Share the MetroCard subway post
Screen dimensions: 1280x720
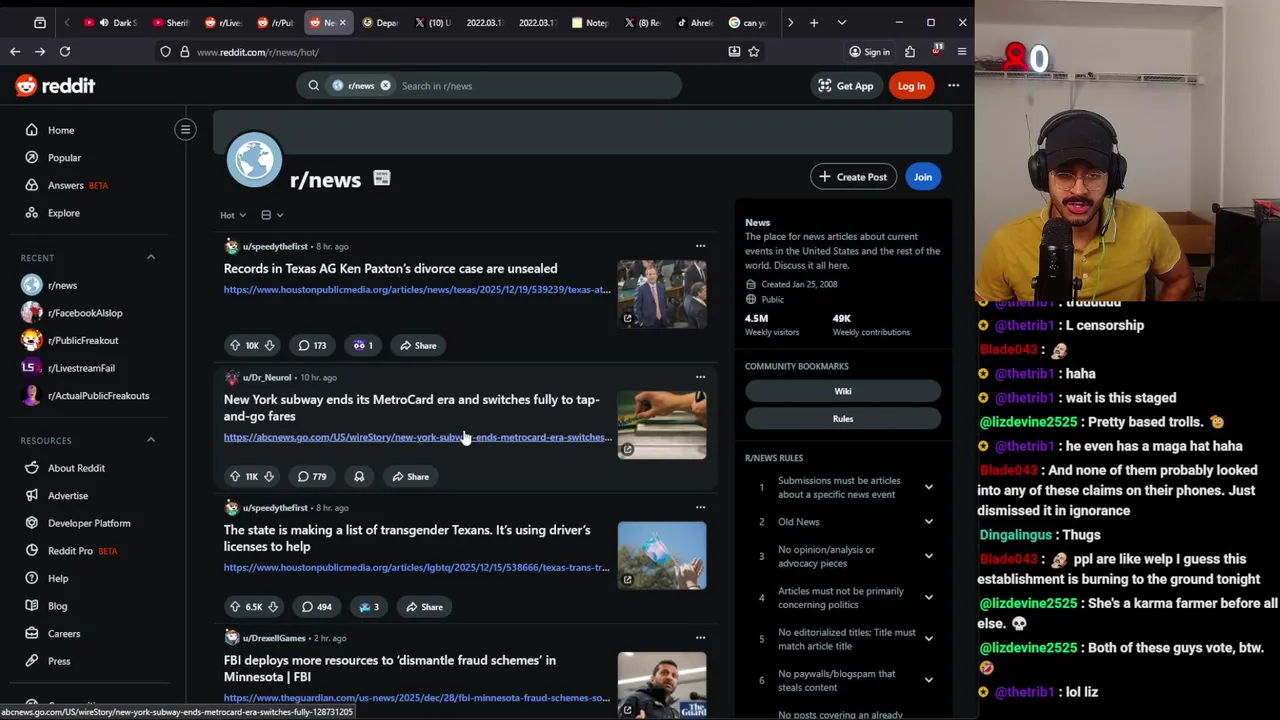tap(410, 477)
